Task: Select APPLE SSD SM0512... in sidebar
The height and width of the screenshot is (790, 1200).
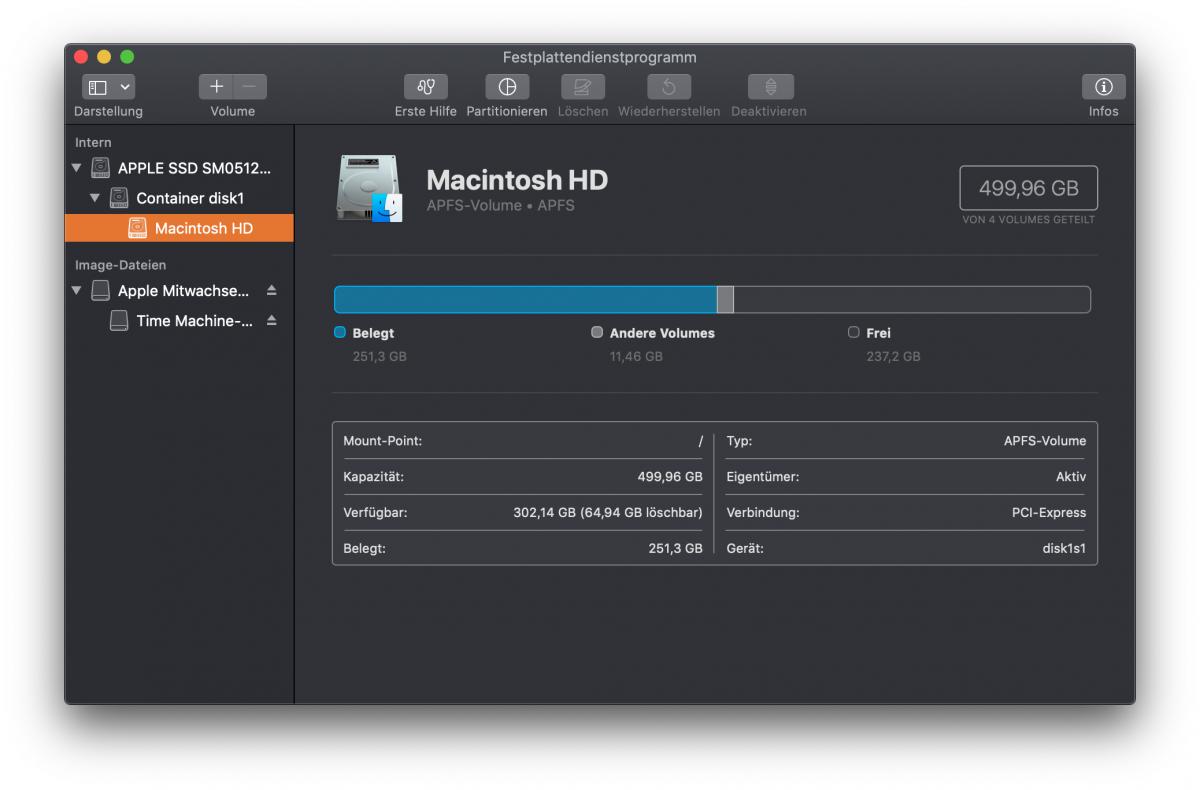Action: coord(179,168)
